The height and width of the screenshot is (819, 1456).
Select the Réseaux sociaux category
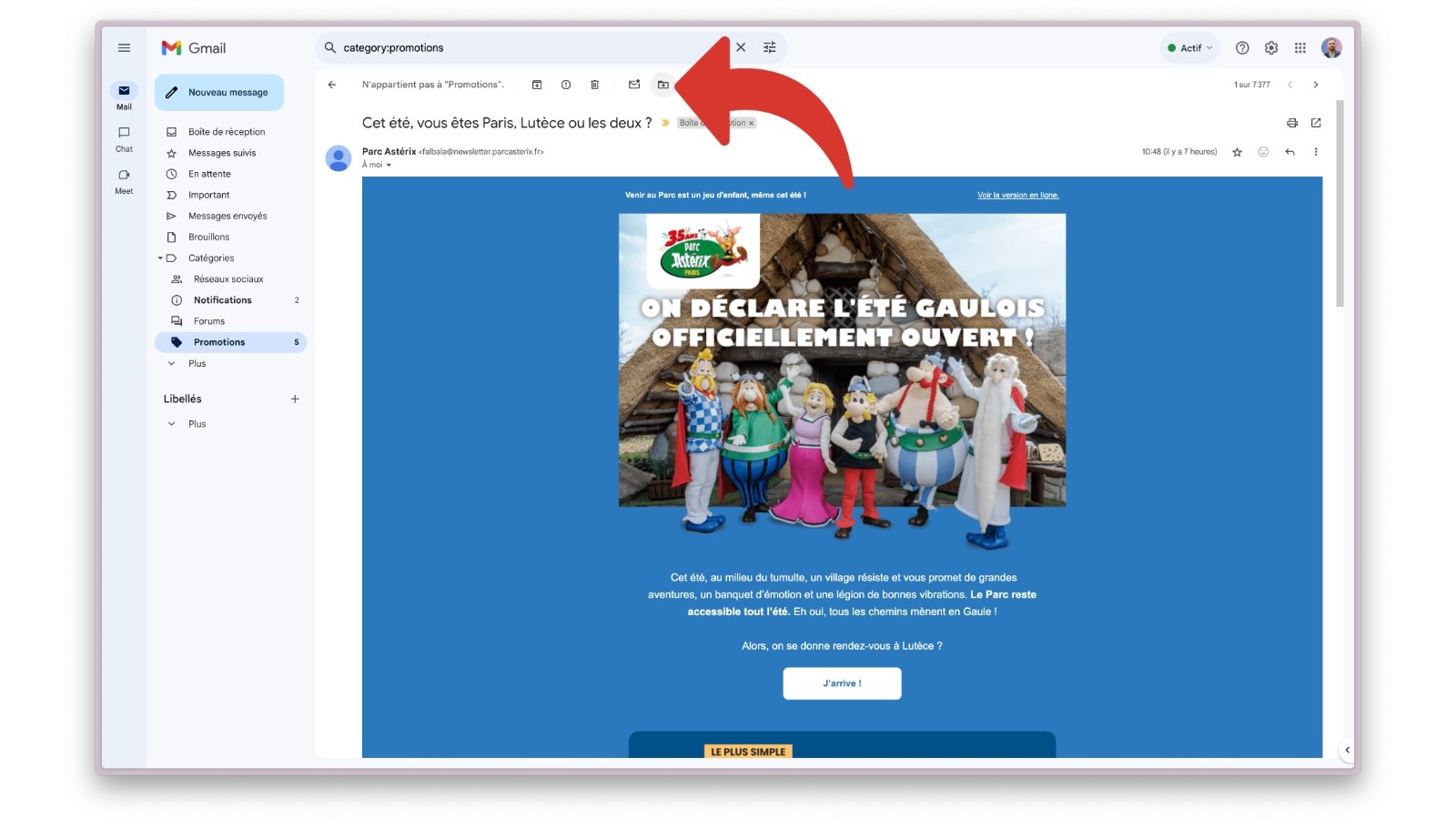(230, 279)
